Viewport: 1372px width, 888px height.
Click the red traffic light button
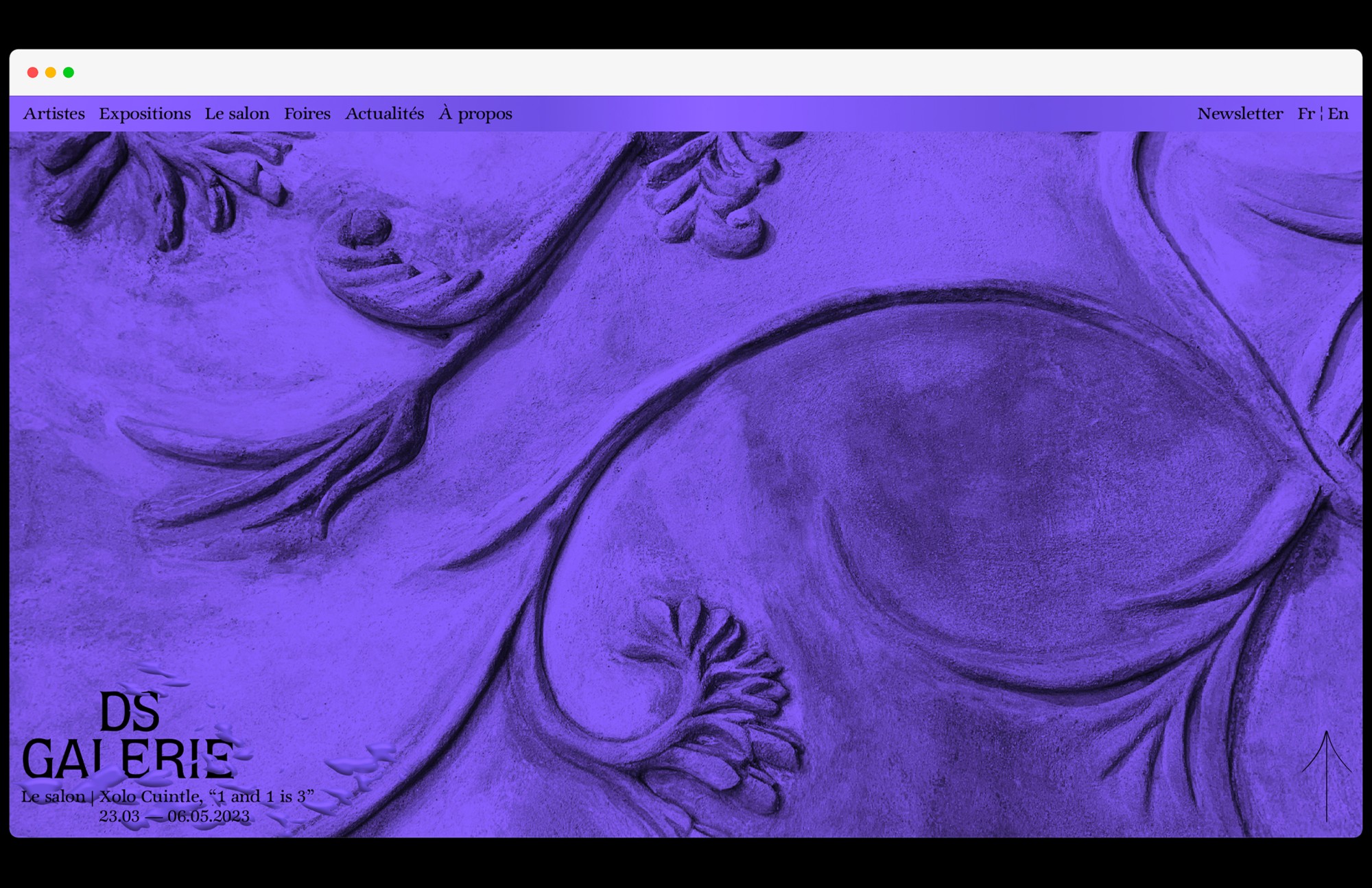pos(33,71)
